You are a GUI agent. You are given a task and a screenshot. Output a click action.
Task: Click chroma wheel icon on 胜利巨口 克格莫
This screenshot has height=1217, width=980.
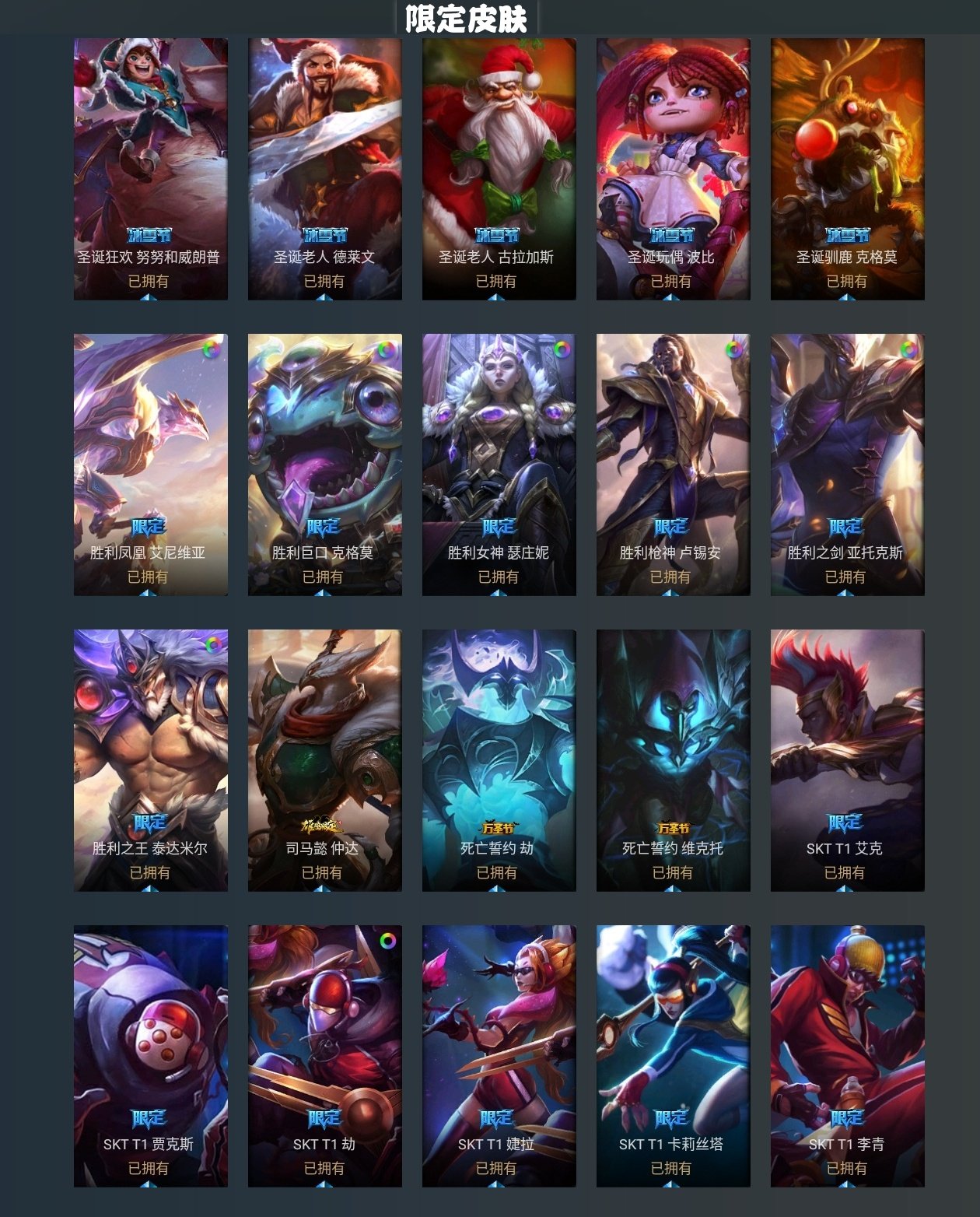(x=385, y=349)
